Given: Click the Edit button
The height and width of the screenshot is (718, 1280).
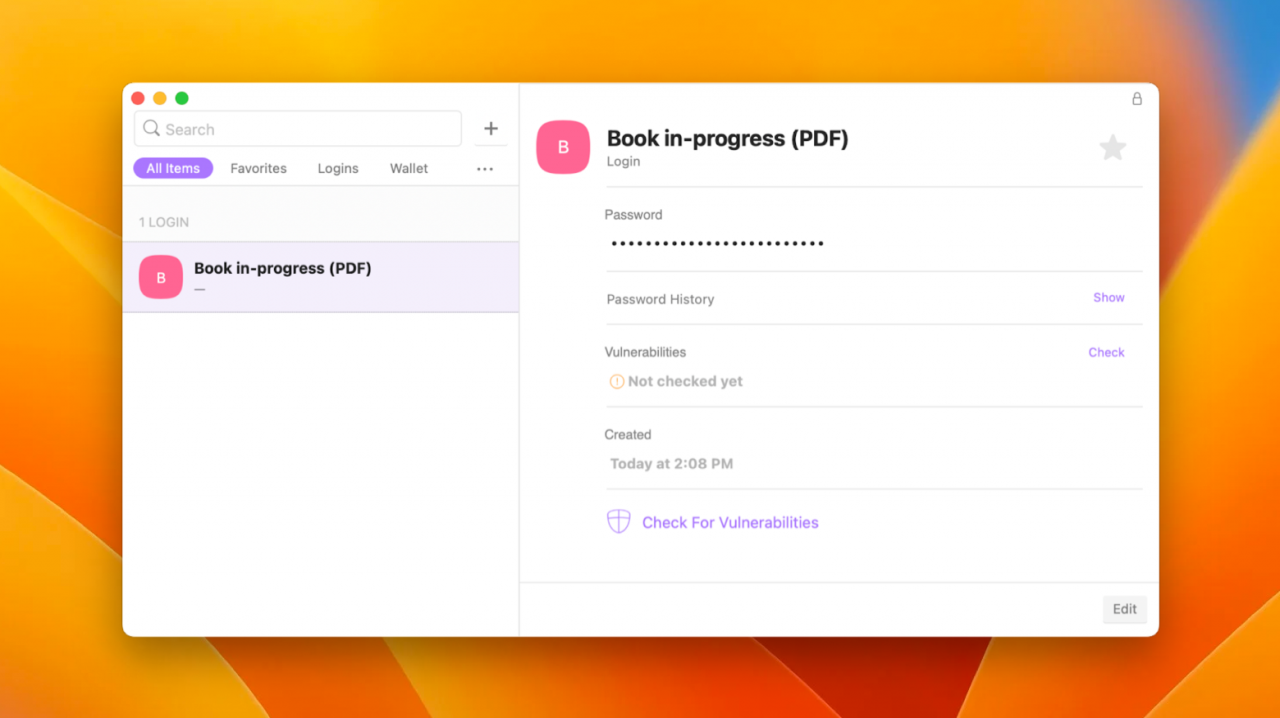Looking at the screenshot, I should click(1125, 609).
